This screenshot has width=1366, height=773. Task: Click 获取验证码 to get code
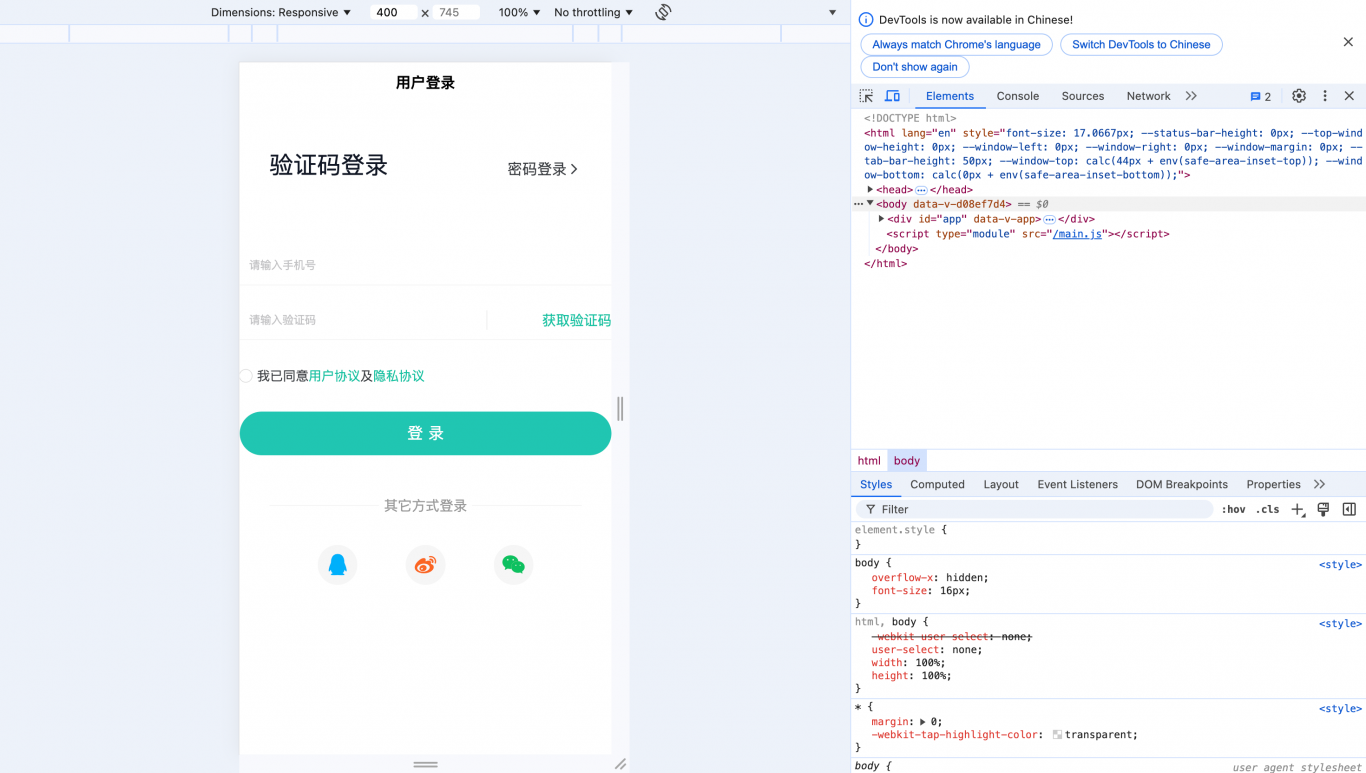point(576,320)
